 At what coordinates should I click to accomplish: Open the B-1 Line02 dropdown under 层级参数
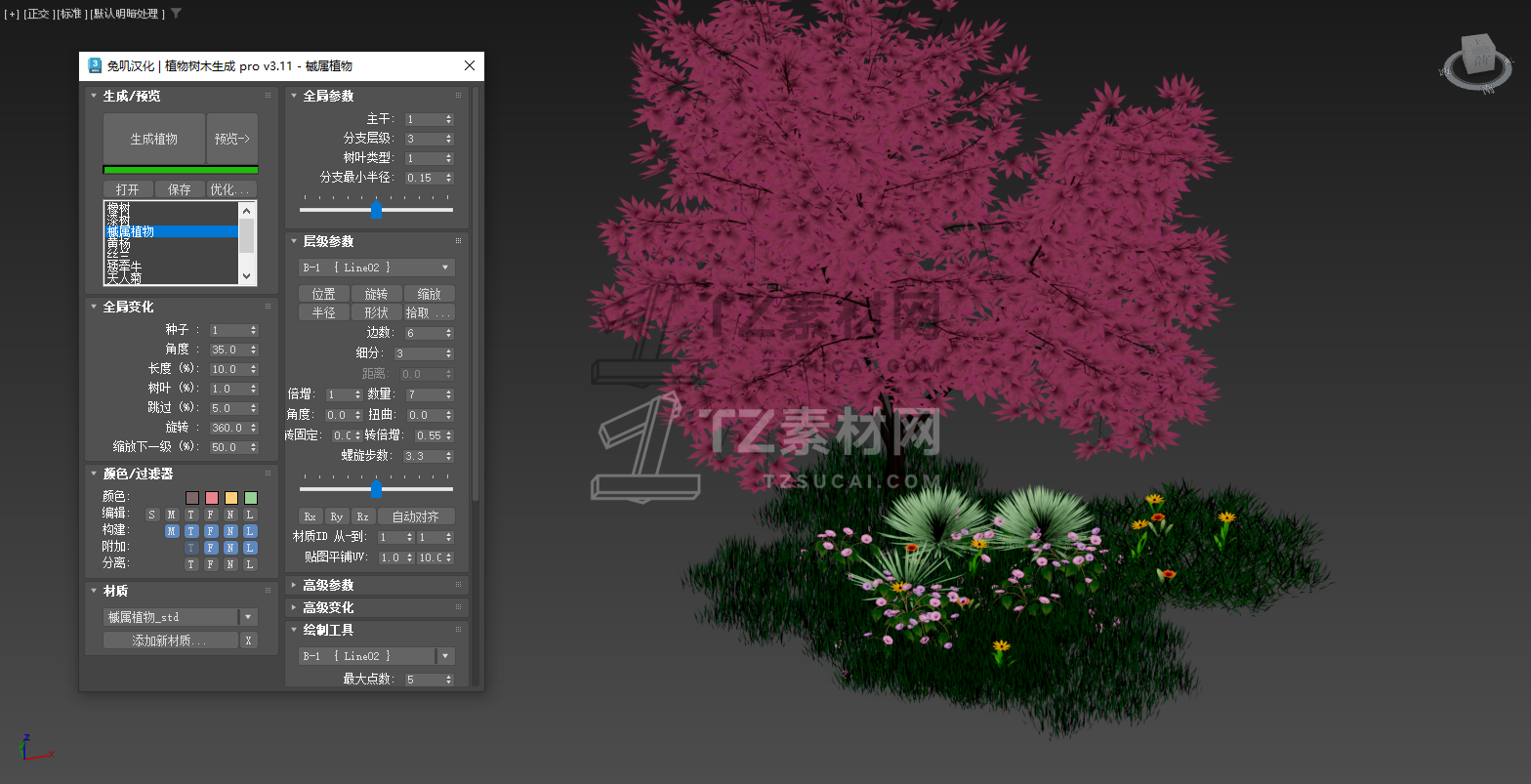coord(377,268)
